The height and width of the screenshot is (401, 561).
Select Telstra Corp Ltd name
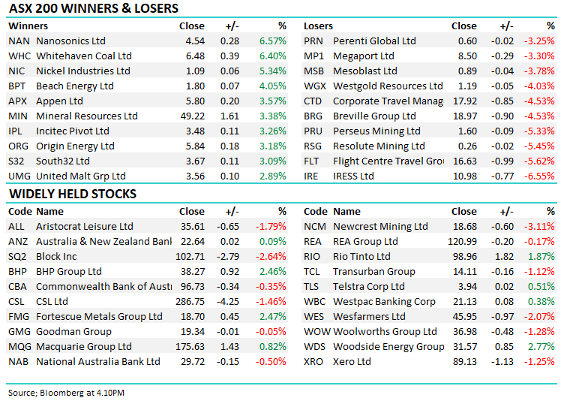pyautogui.click(x=369, y=287)
